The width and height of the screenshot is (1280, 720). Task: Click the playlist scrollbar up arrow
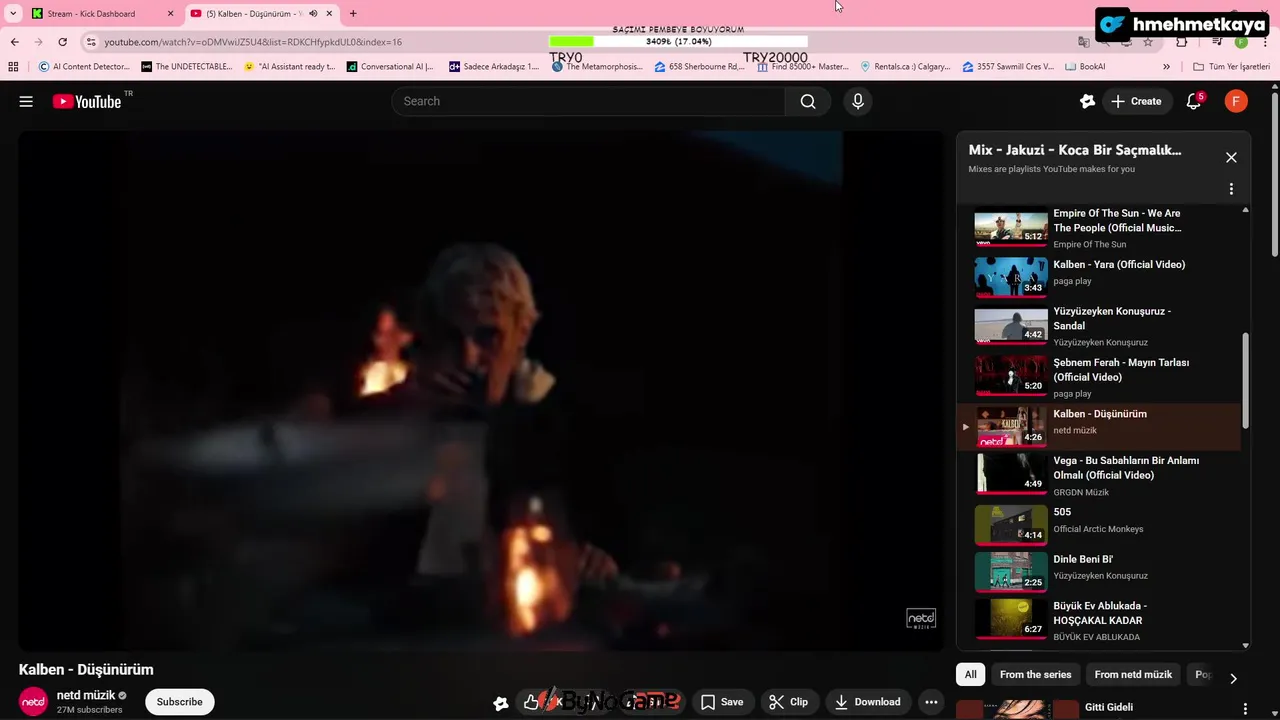click(1245, 210)
